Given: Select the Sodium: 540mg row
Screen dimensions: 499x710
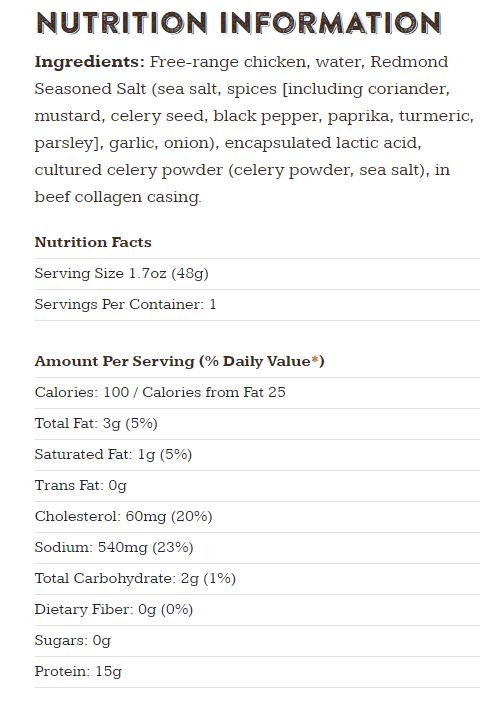Looking at the screenshot, I should click(257, 548).
